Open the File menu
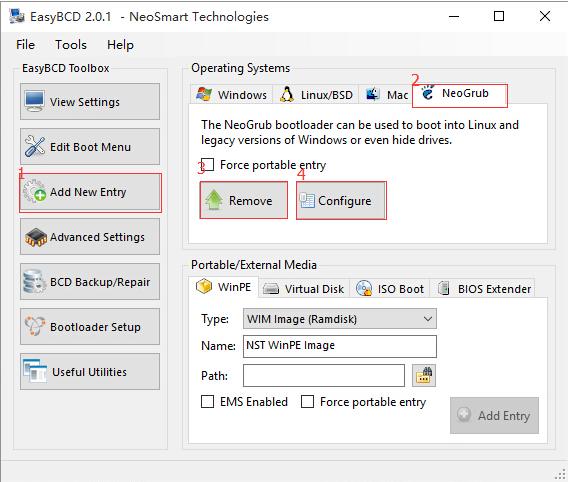Image resolution: width=568 pixels, height=482 pixels. coord(25,45)
